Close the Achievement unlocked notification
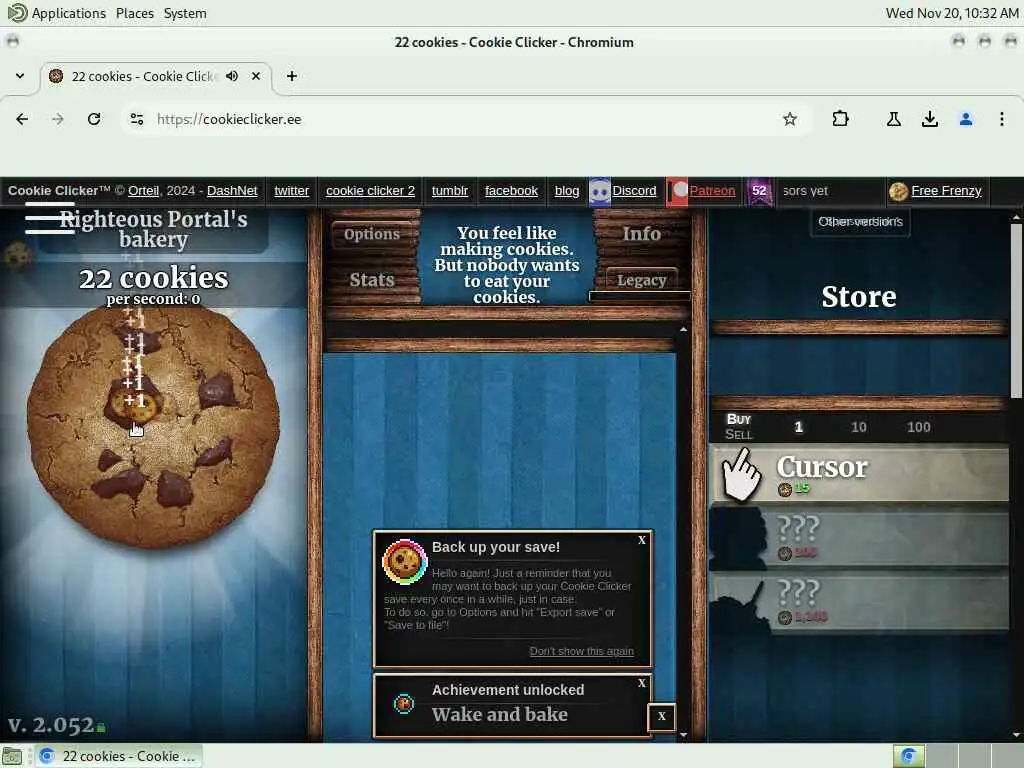The image size is (1024, 768). click(x=641, y=683)
